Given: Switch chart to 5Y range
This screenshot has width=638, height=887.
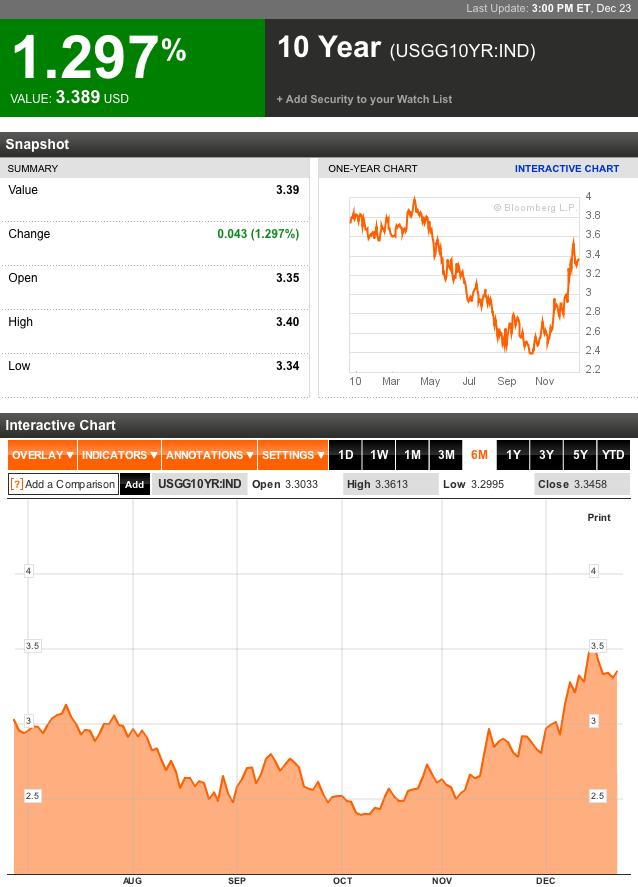Looking at the screenshot, I should (x=580, y=455).
